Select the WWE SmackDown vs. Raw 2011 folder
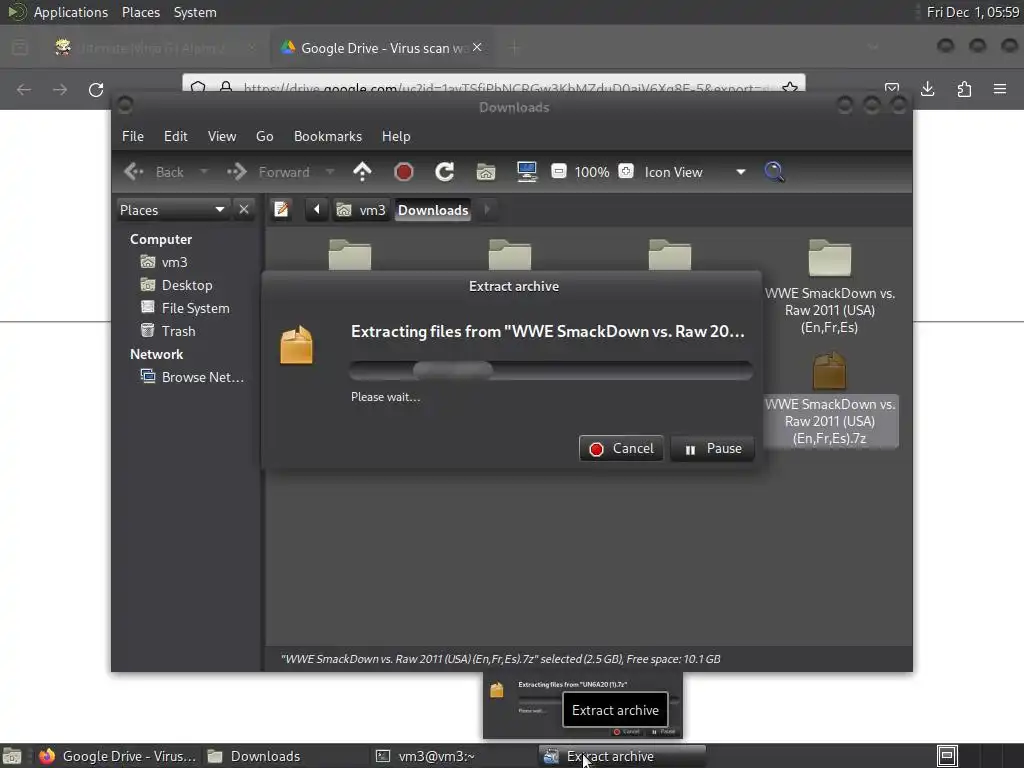Viewport: 1024px width, 768px height. click(x=829, y=287)
